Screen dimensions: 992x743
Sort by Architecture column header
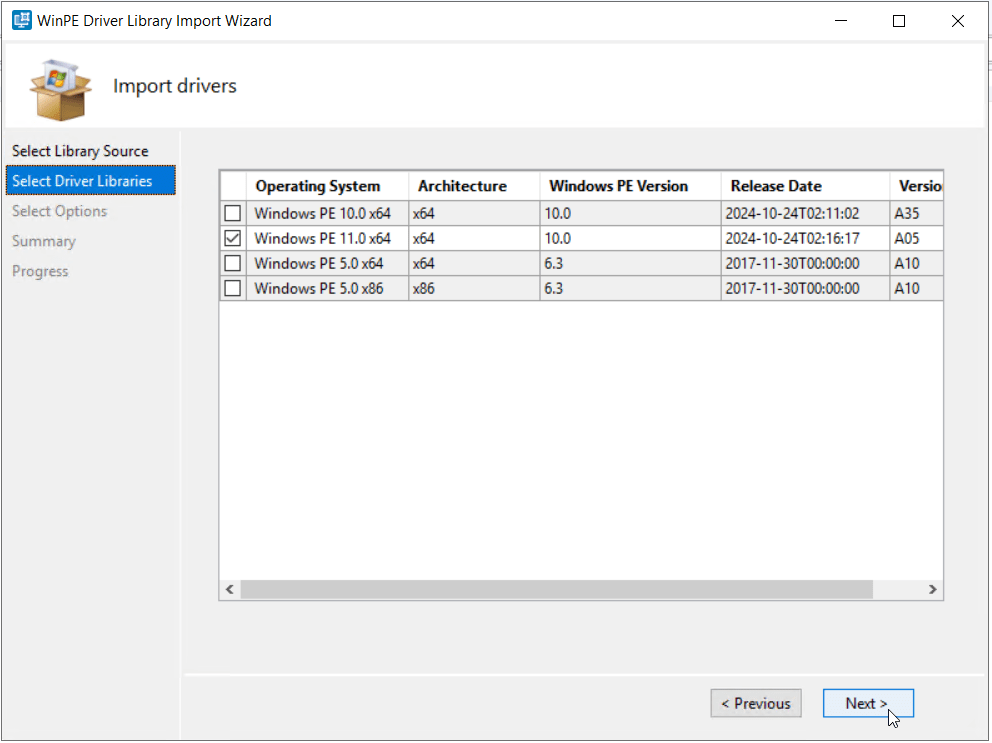(462, 186)
